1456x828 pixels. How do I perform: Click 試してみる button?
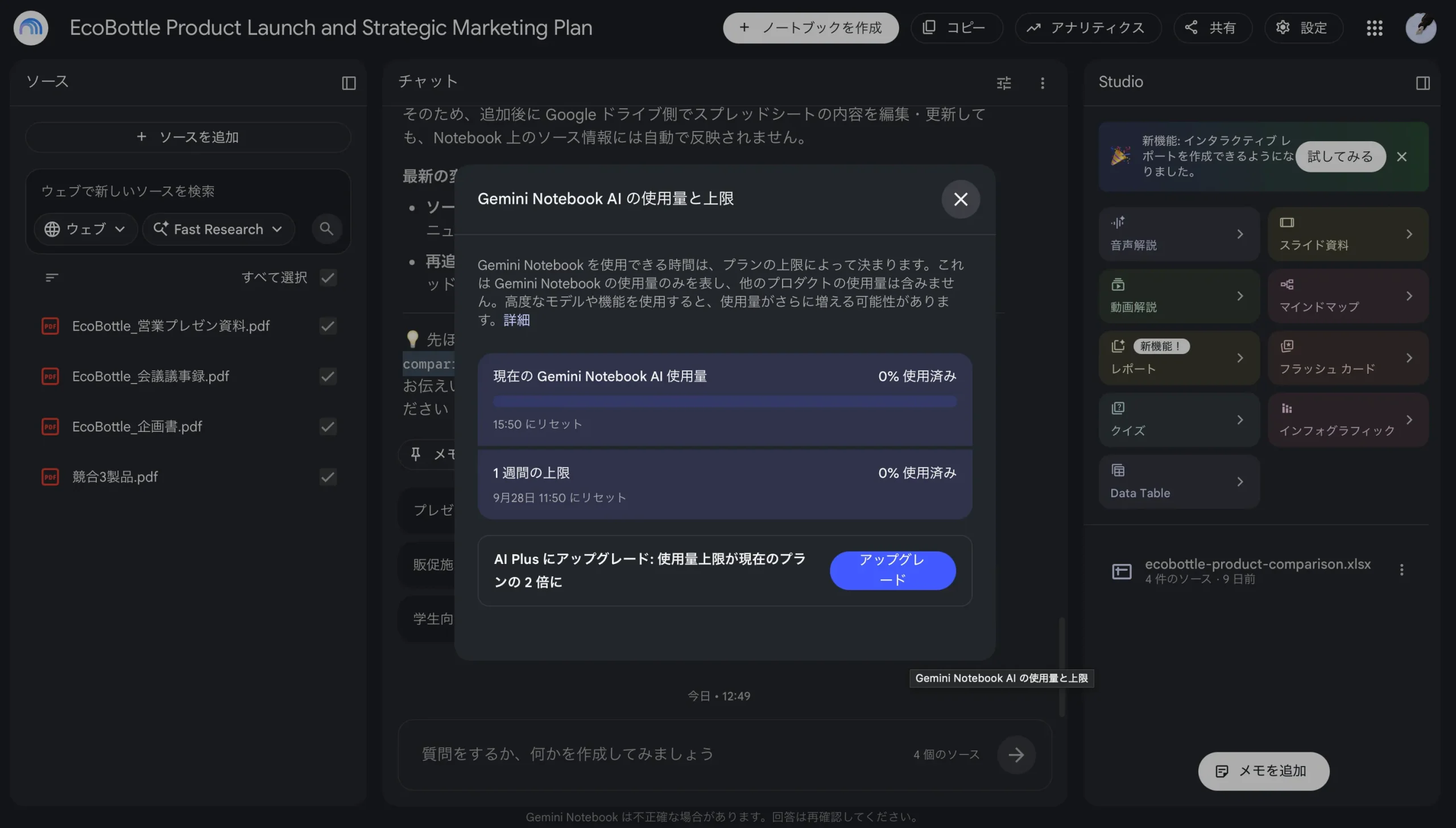tap(1341, 156)
